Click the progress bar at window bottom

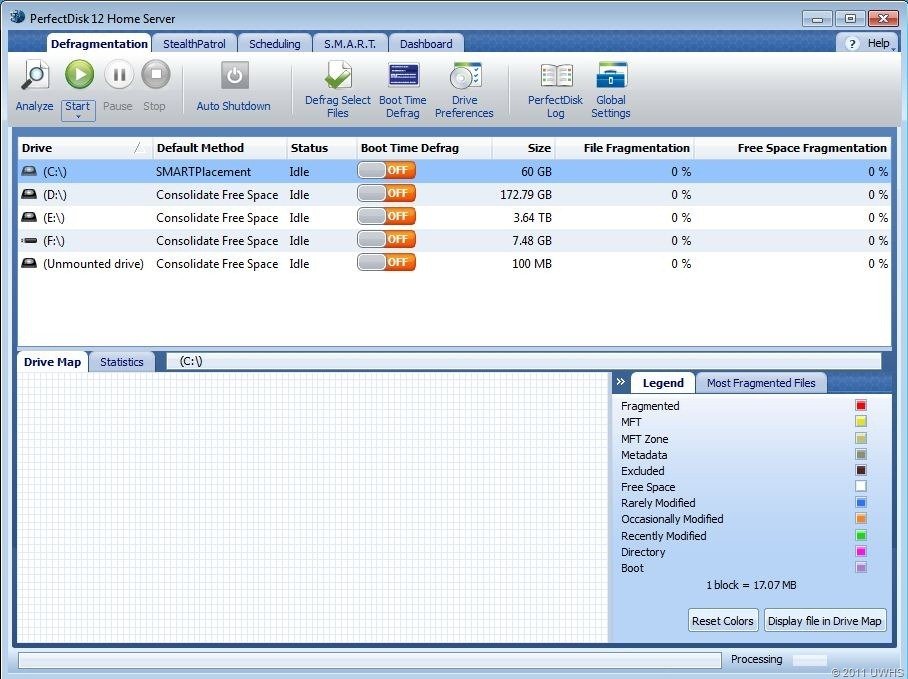tap(370, 660)
